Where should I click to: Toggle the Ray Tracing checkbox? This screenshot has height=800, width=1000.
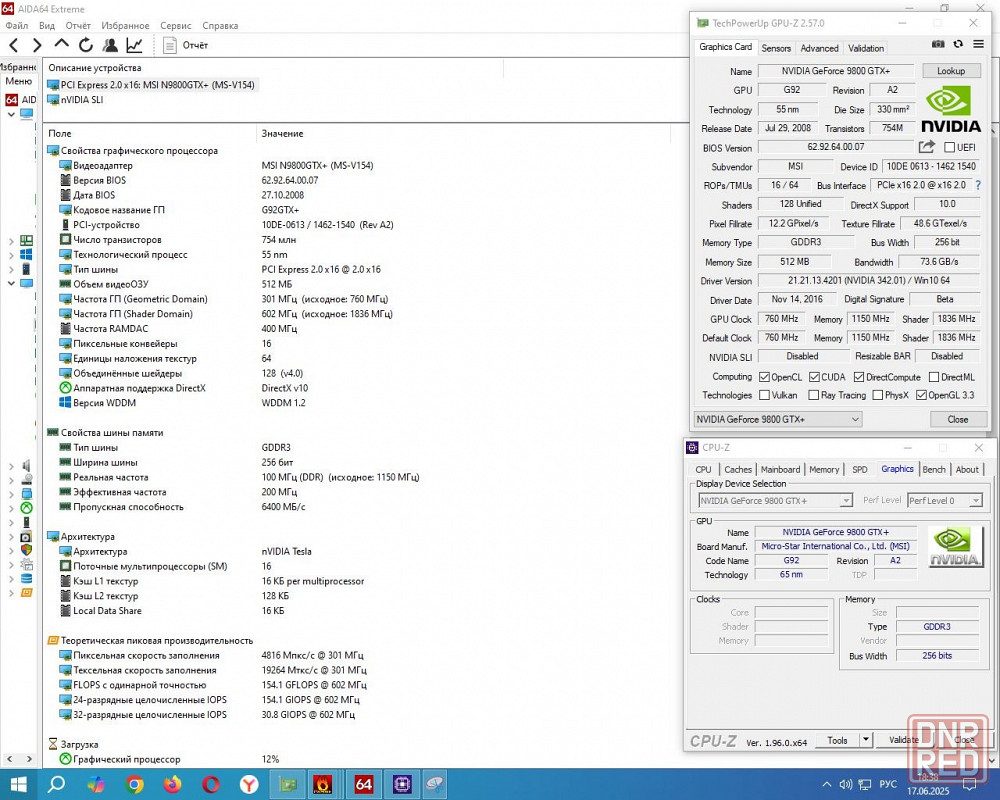[x=814, y=395]
